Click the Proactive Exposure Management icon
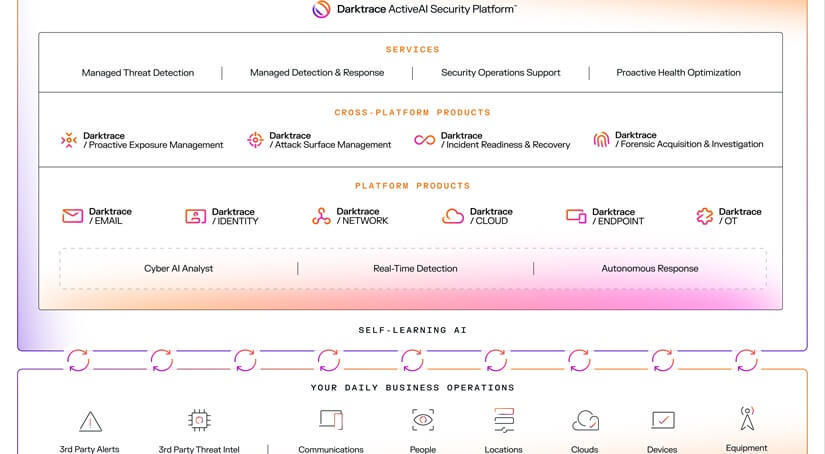 tap(69, 140)
